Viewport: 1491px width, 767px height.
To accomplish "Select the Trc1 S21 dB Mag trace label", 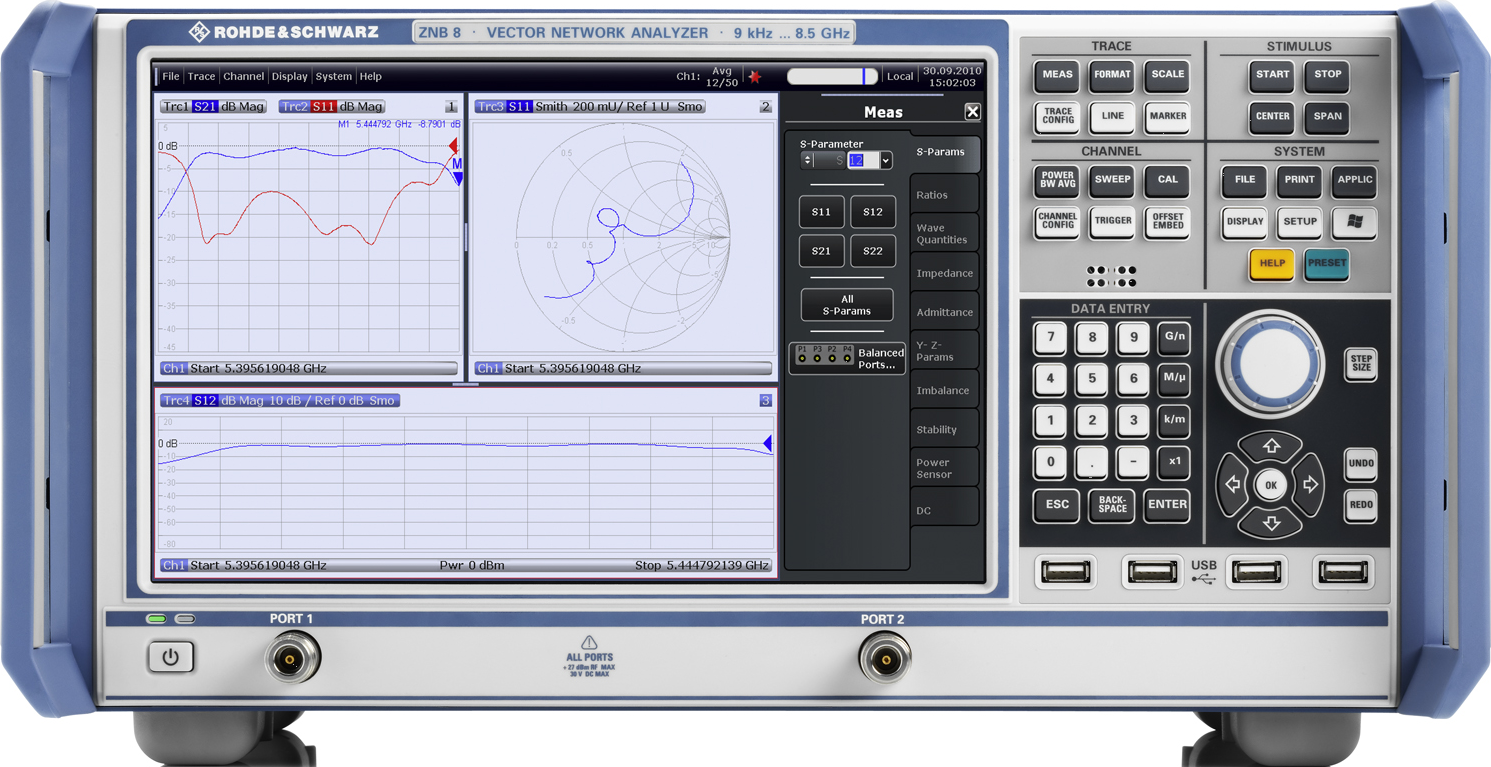I will click(x=213, y=106).
